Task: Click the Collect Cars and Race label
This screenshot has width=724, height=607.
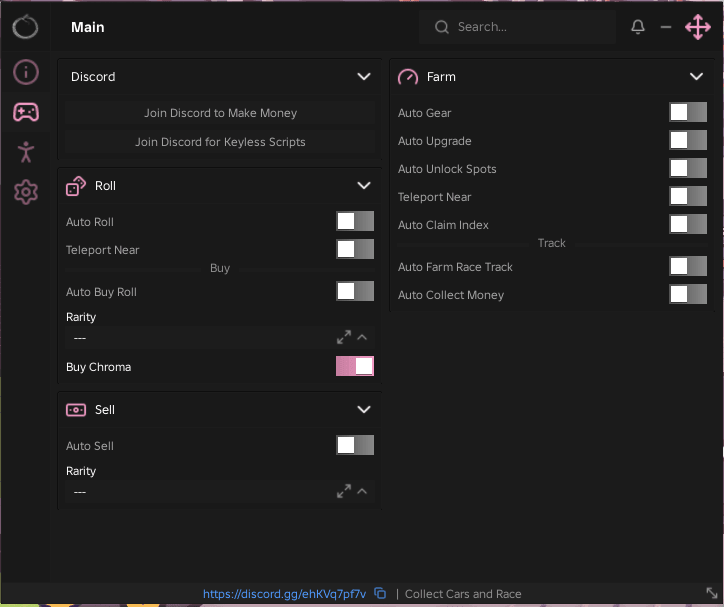Action: coord(463,594)
